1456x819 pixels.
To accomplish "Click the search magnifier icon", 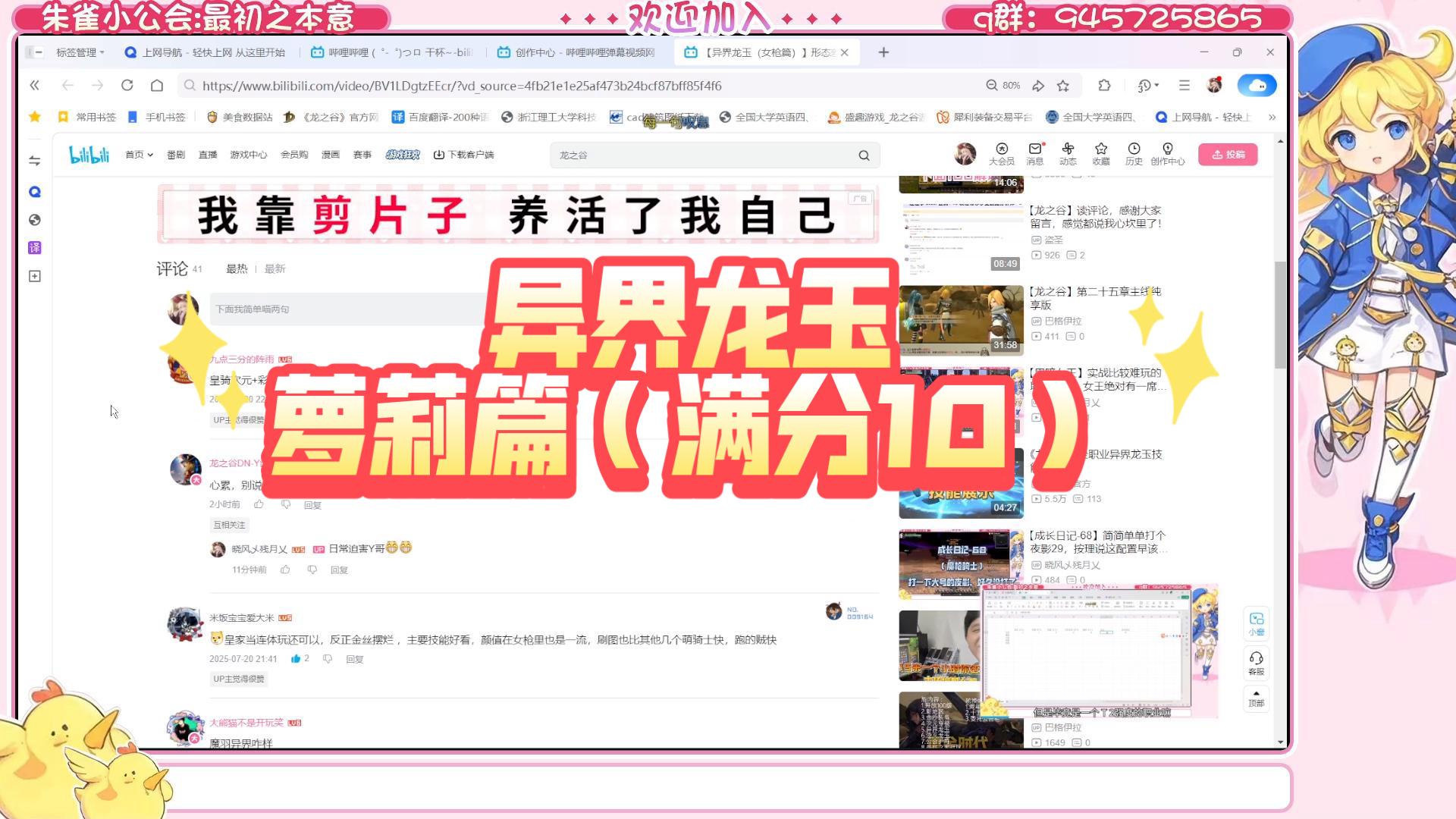I will 864,155.
